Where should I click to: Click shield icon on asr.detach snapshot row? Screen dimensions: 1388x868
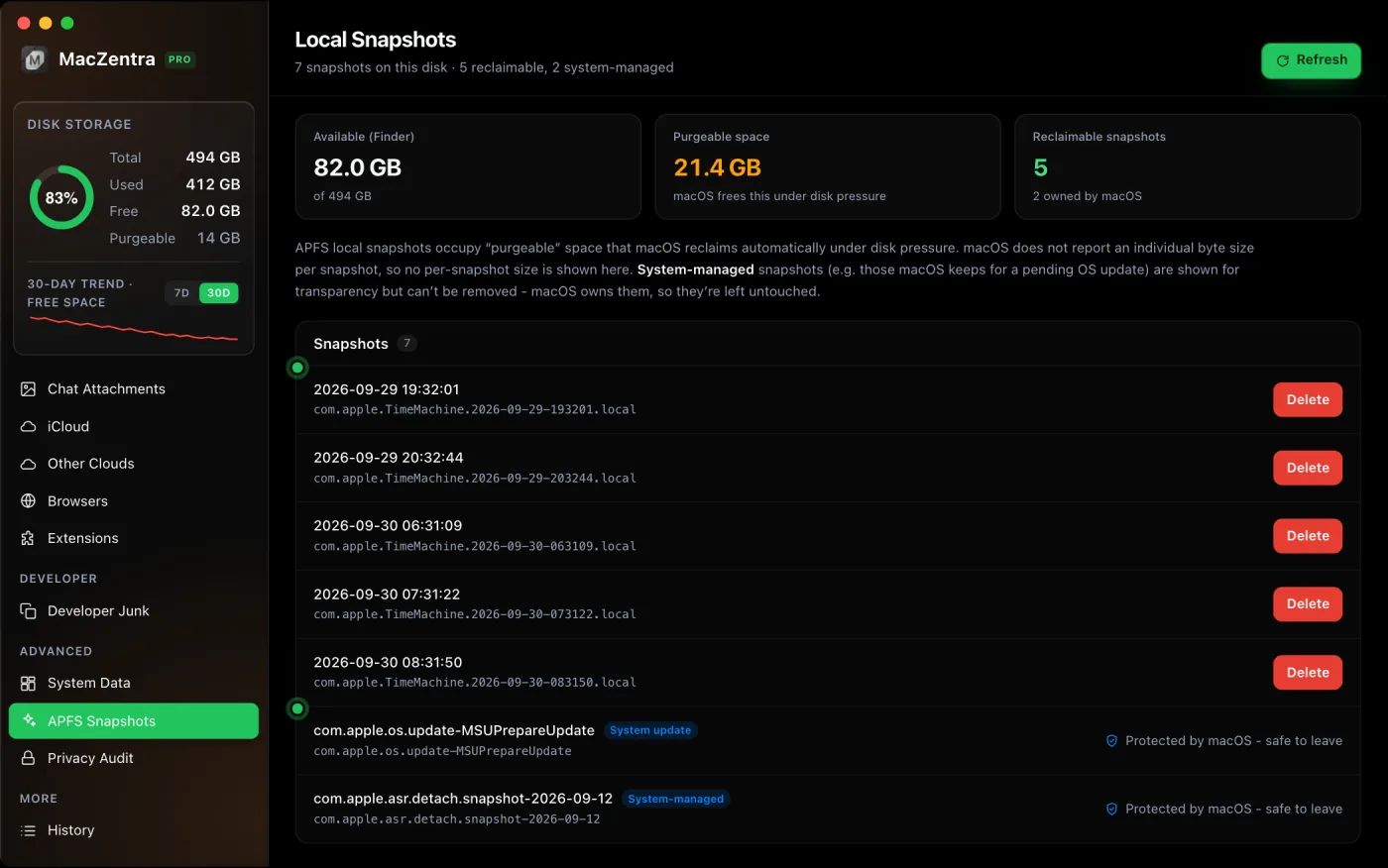[x=1111, y=810]
